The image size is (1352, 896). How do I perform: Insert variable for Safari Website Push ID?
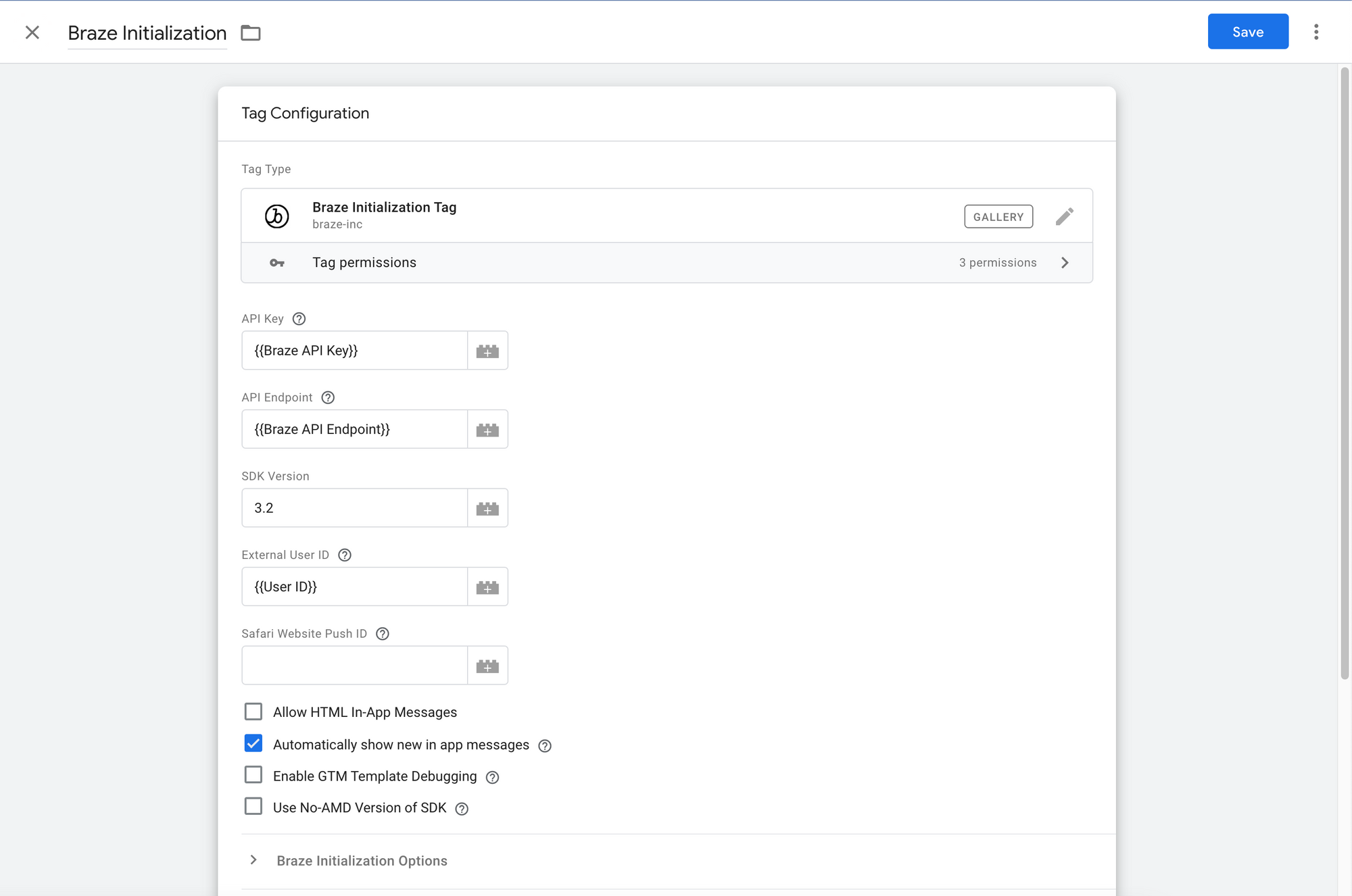tap(487, 666)
